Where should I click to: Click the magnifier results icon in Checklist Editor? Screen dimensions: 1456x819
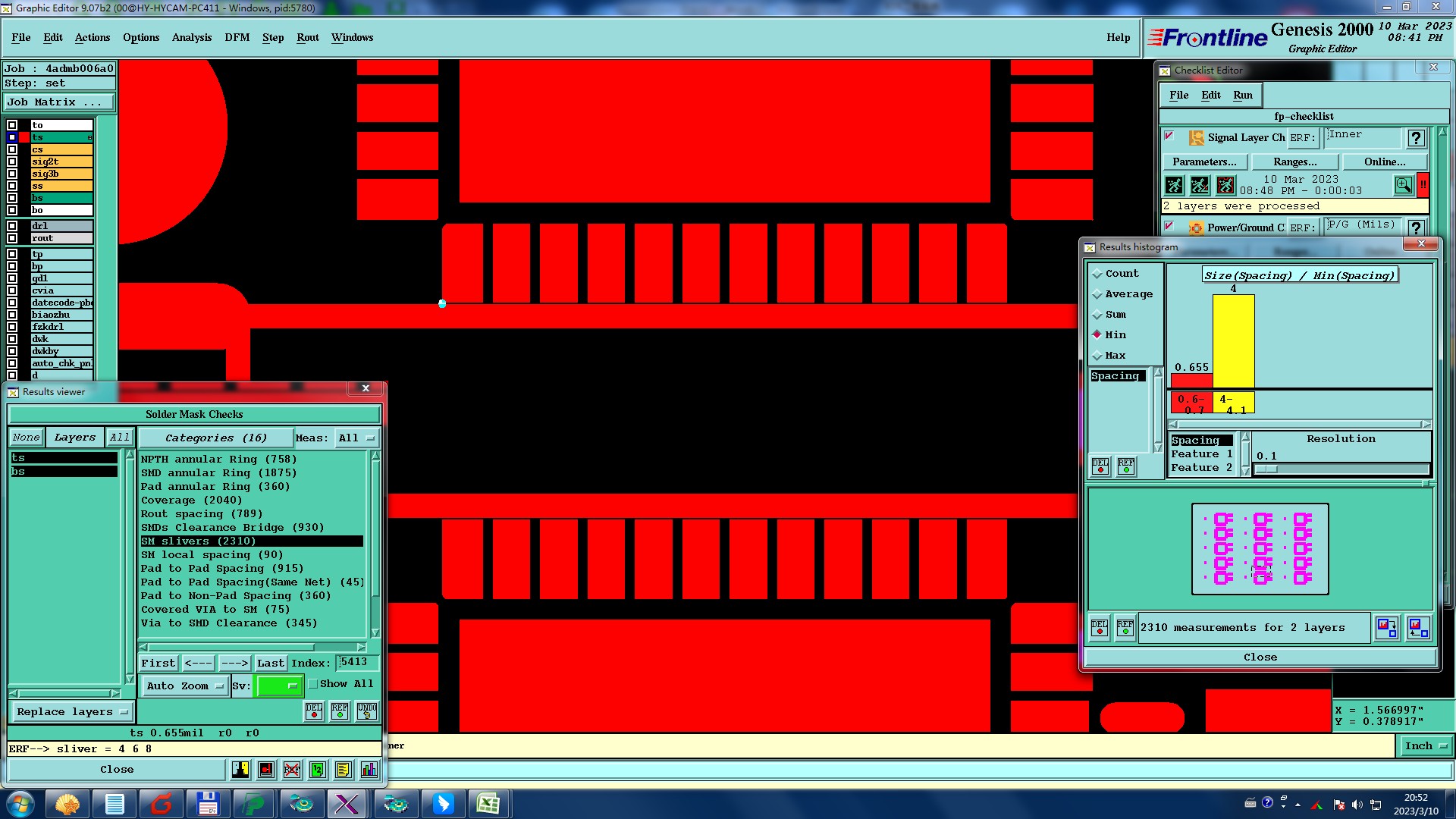coord(1403,185)
